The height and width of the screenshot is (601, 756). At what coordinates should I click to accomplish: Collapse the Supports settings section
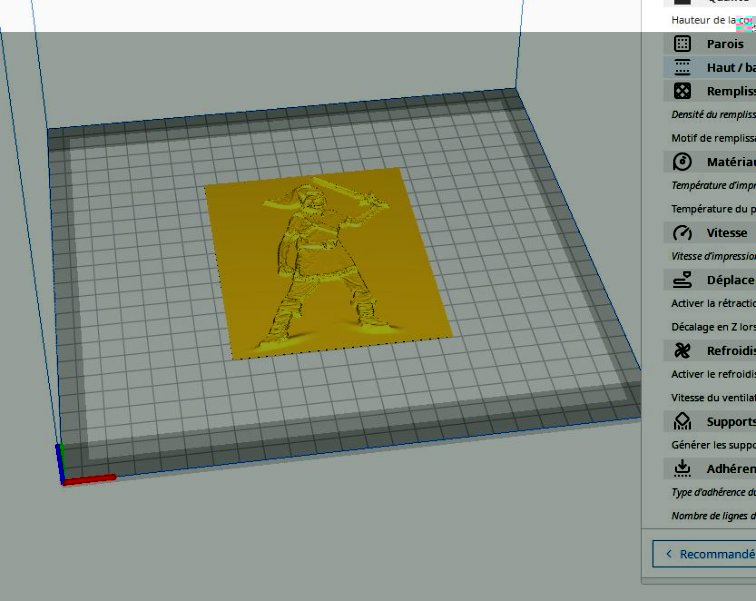point(710,422)
